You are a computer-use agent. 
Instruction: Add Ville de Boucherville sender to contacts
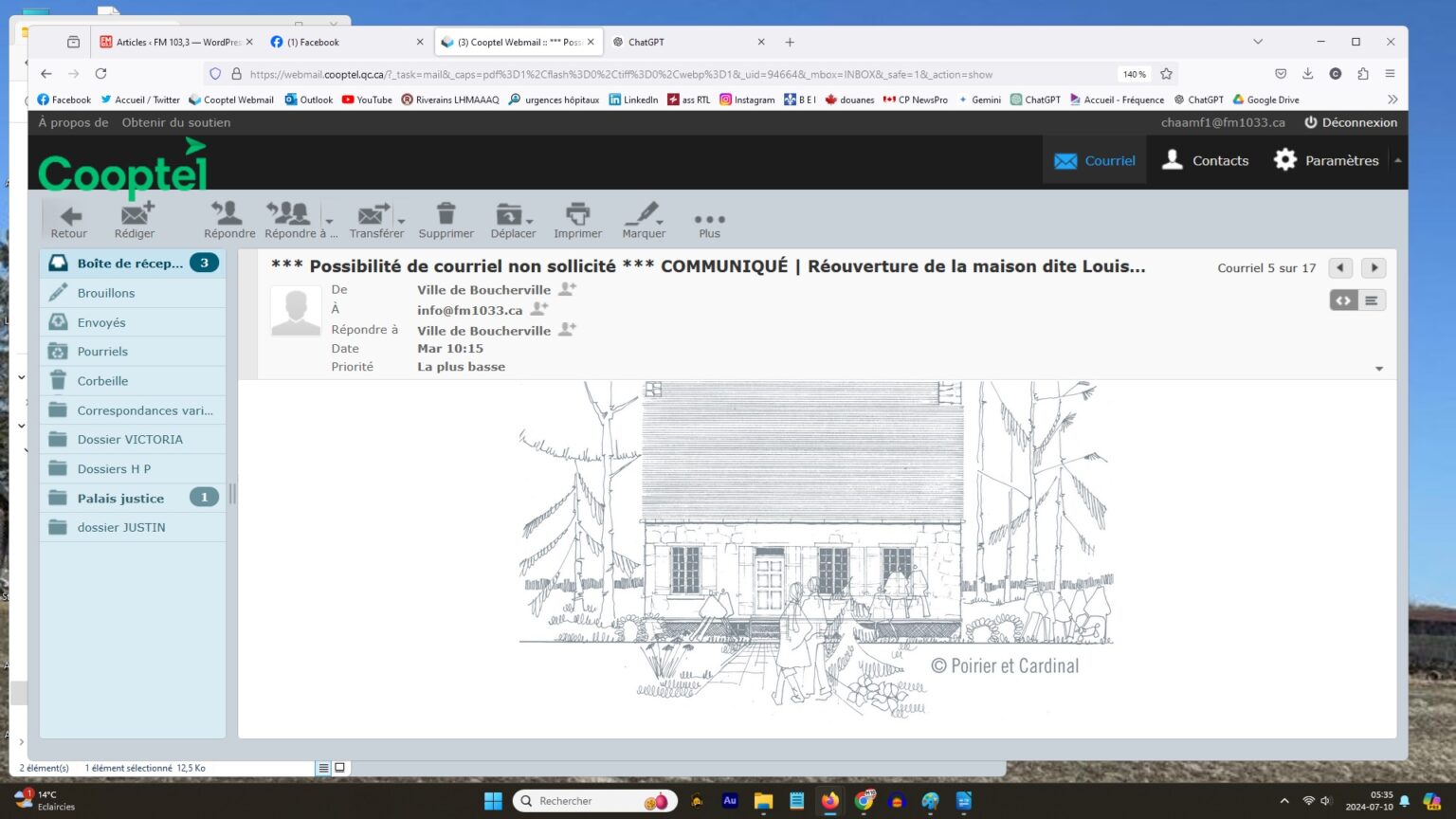567,289
